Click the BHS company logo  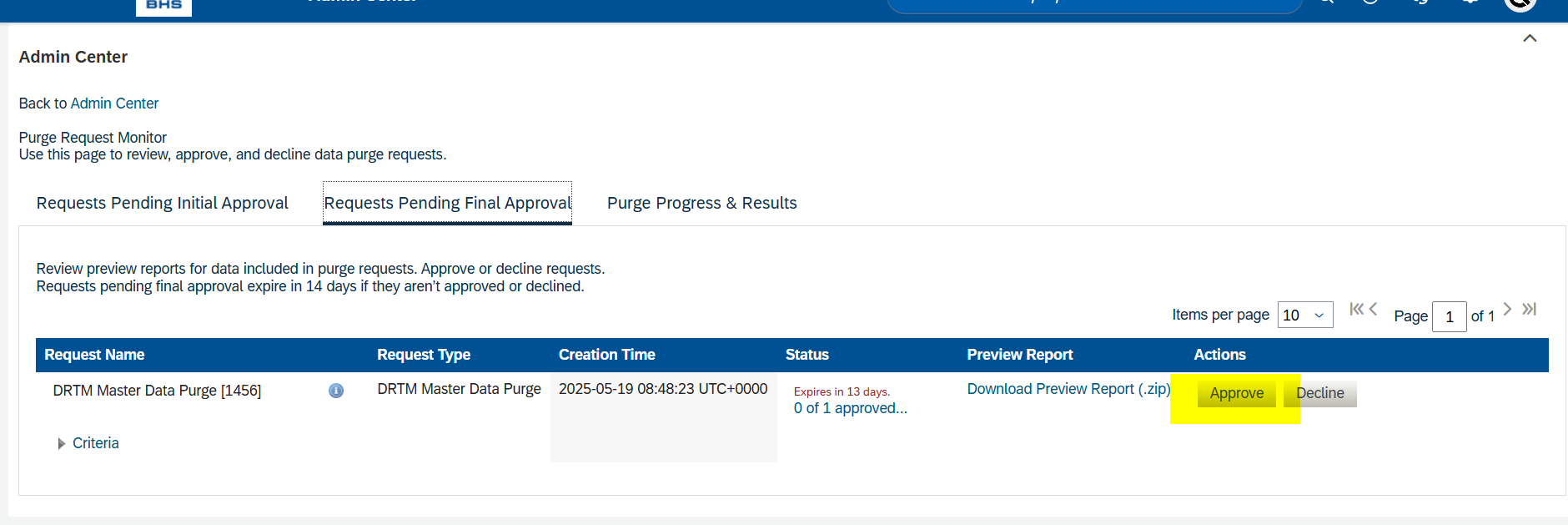point(163,6)
